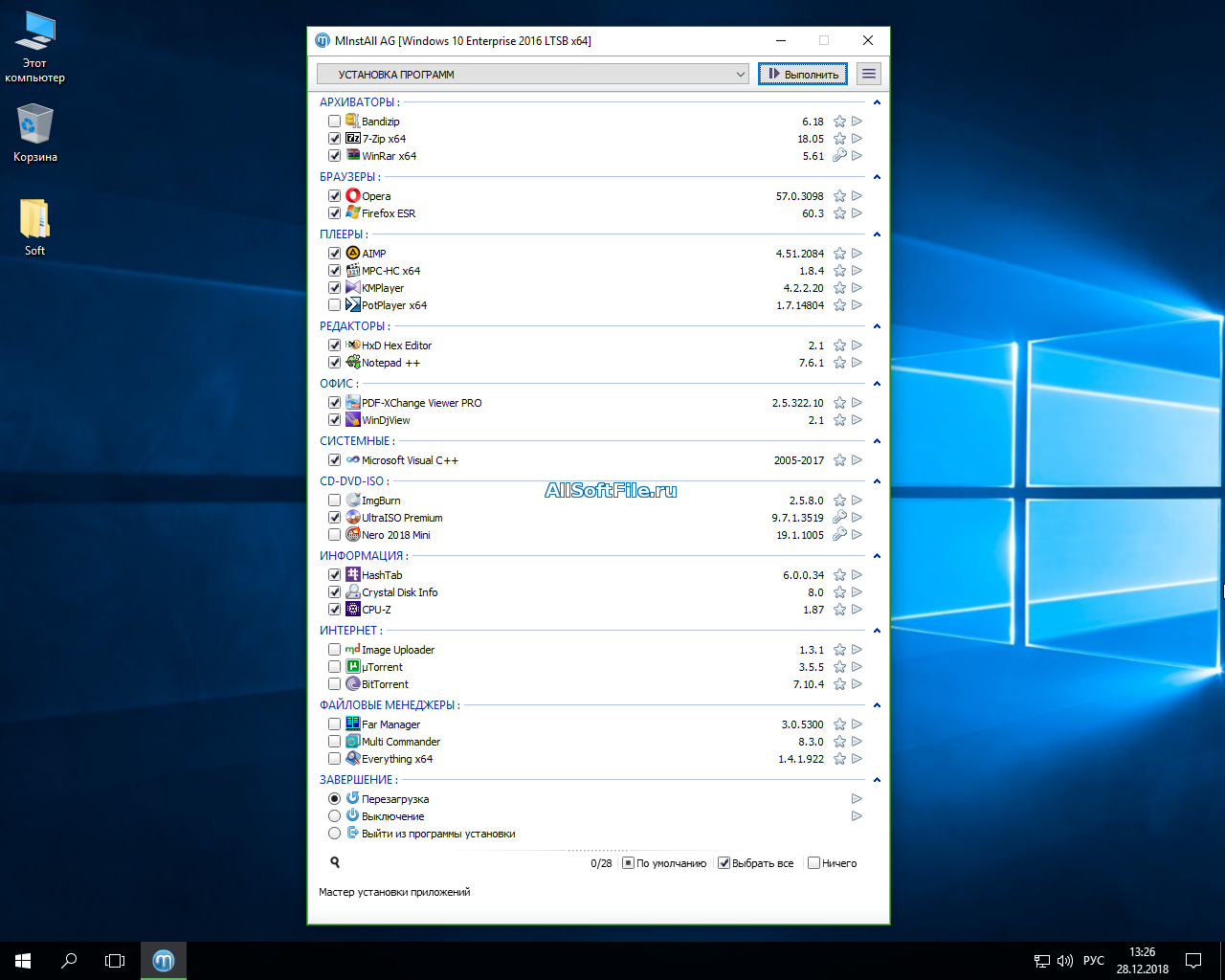This screenshot has height=980, width=1225.
Task: Click the play arrow next to Opera
Action: coord(857,196)
